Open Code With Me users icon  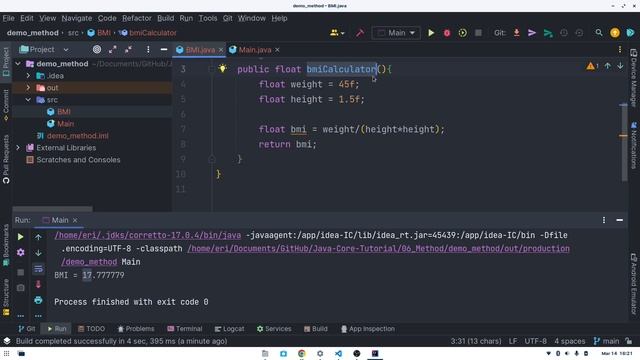click(x=337, y=33)
